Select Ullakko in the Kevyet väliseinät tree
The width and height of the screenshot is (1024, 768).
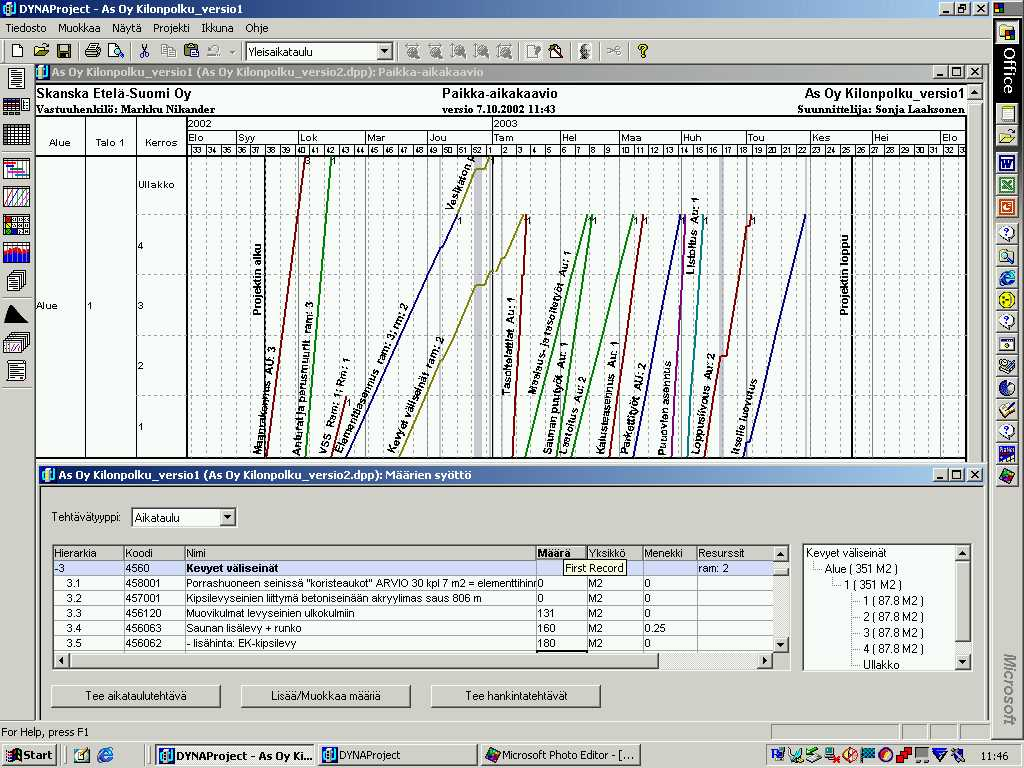click(881, 665)
